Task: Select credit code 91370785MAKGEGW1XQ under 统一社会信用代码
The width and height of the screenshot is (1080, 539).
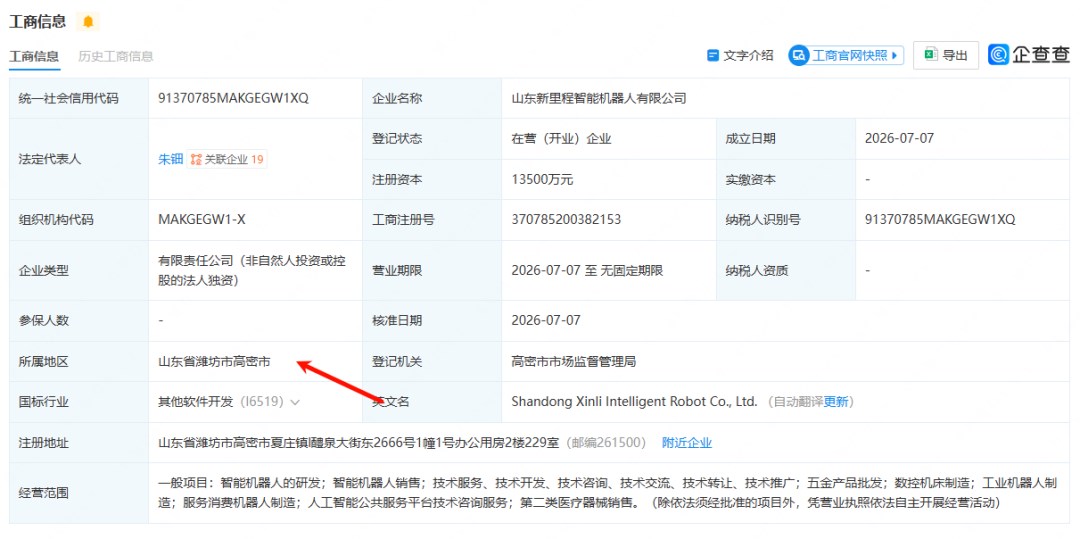Action: (233, 98)
